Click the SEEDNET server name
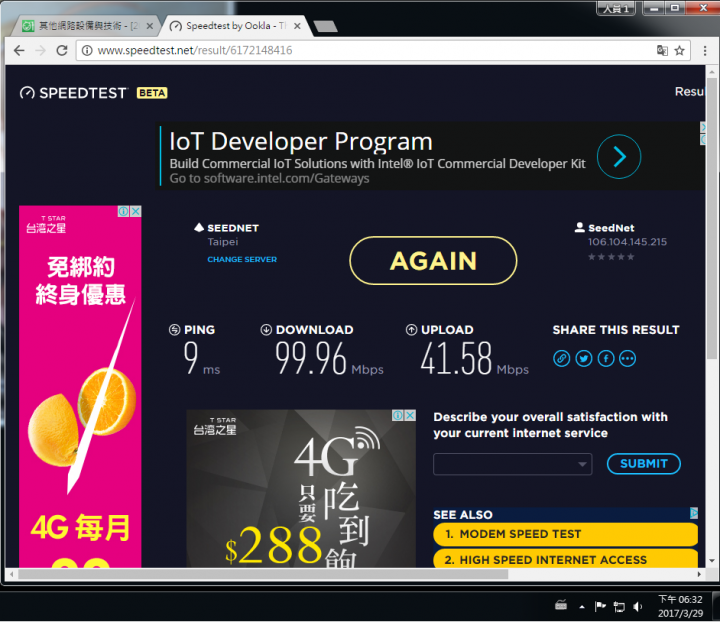Viewport: 720px width, 622px height. point(233,228)
